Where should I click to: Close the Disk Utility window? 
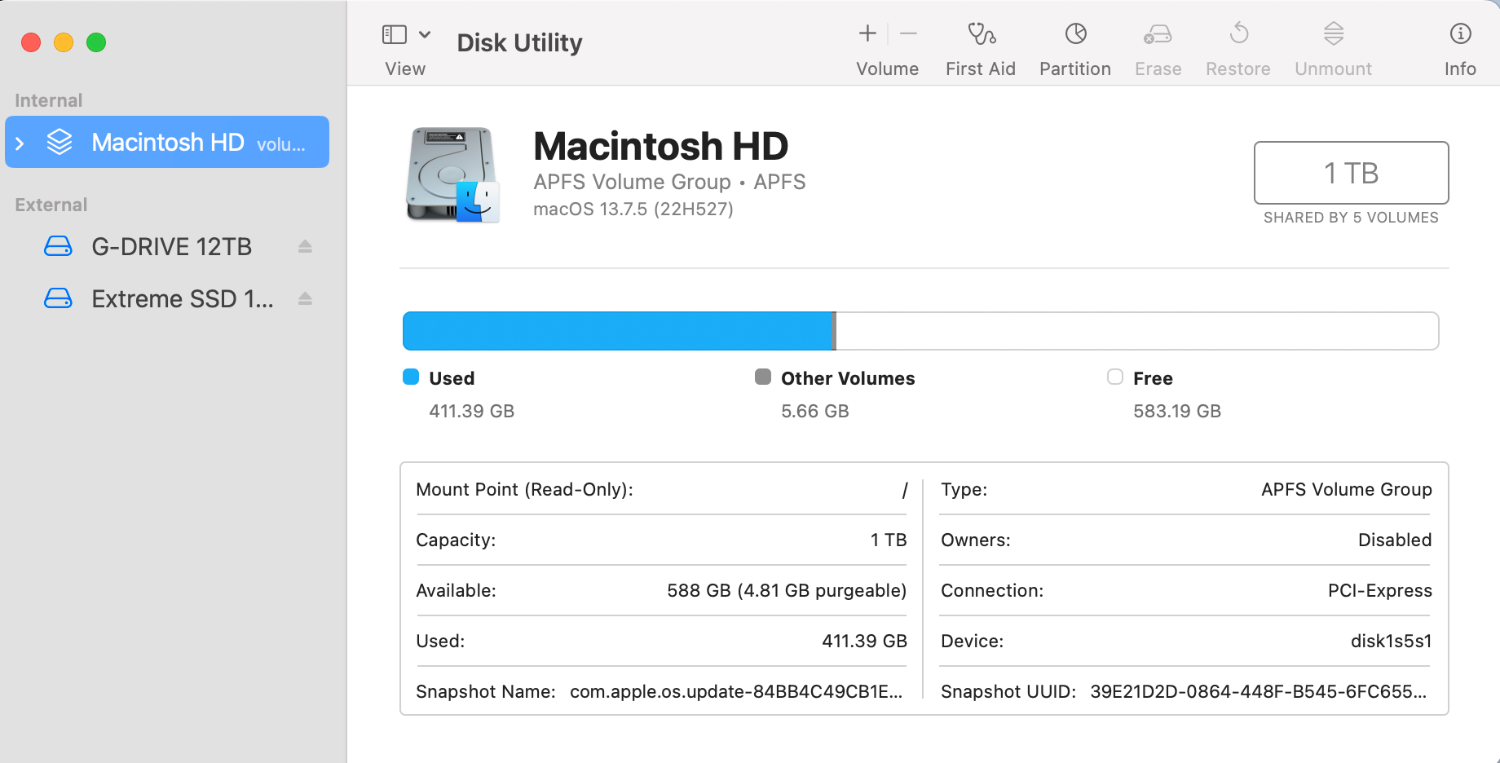(31, 43)
